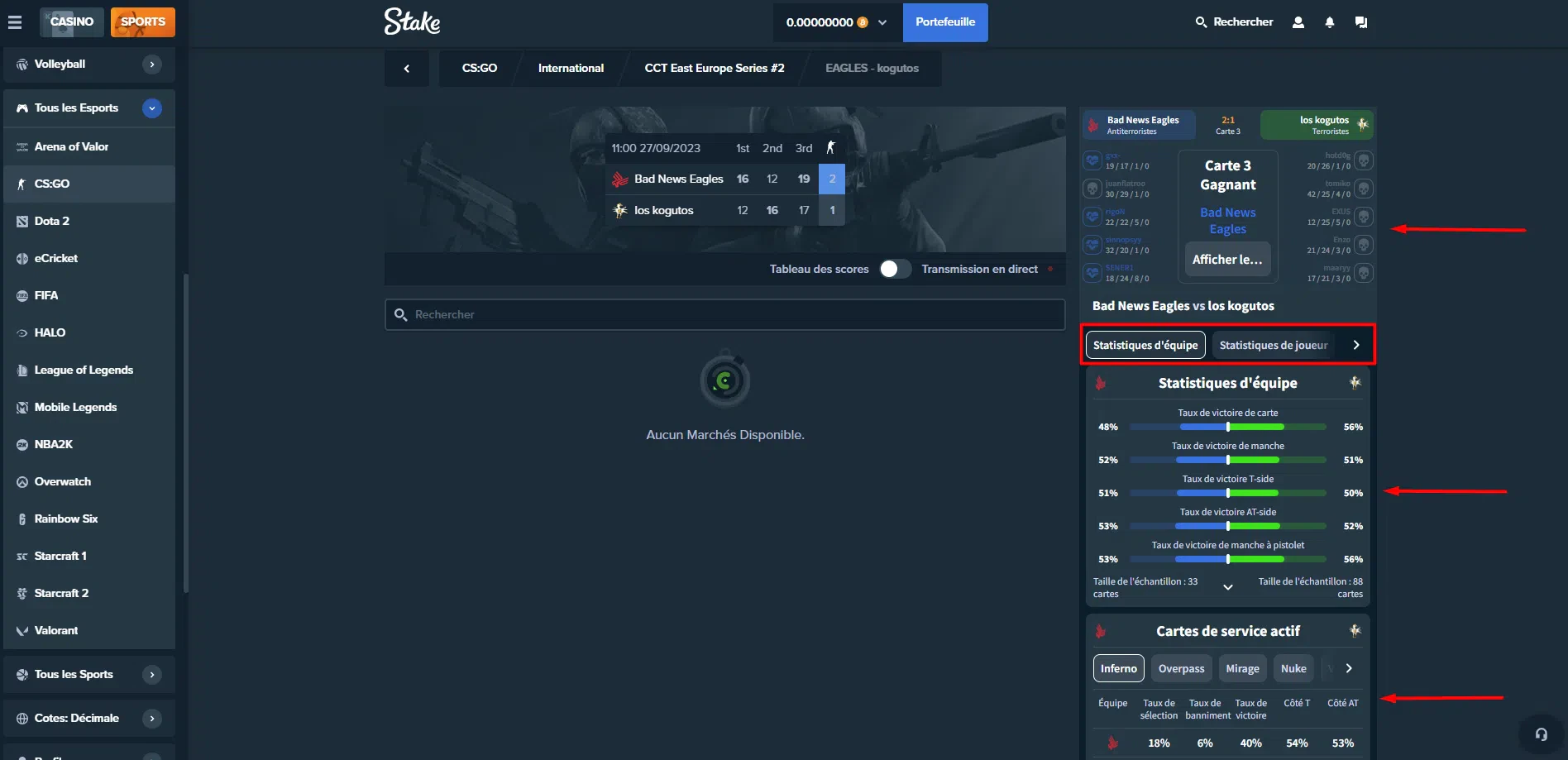1568x760 pixels.
Task: Click Bad News Eagles logo in scoreboard
Action: (x=620, y=179)
